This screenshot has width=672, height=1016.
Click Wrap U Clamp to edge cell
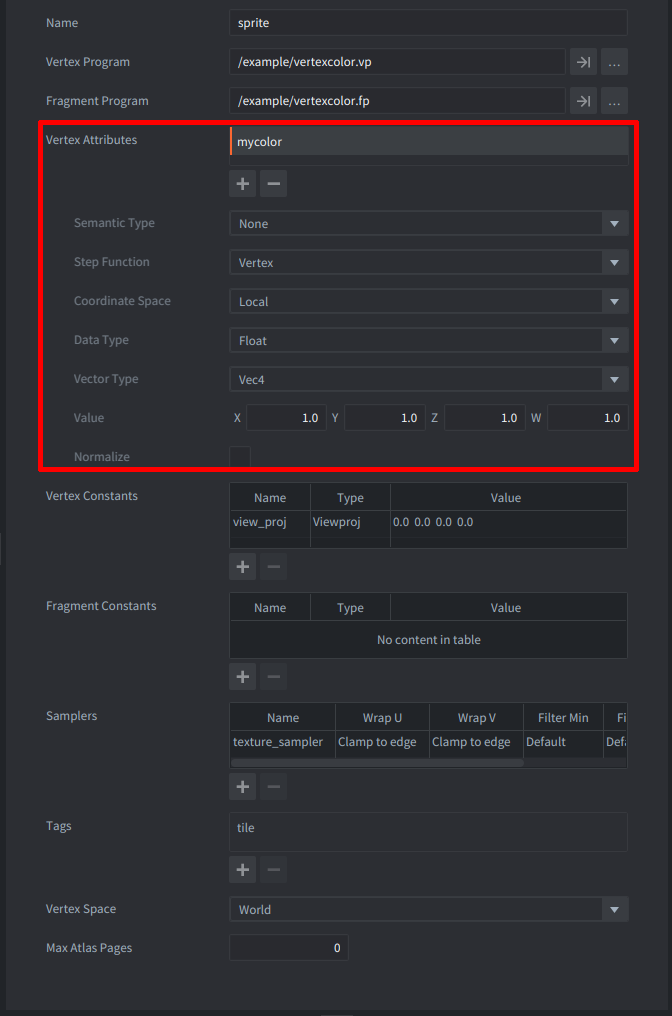[x=382, y=742]
